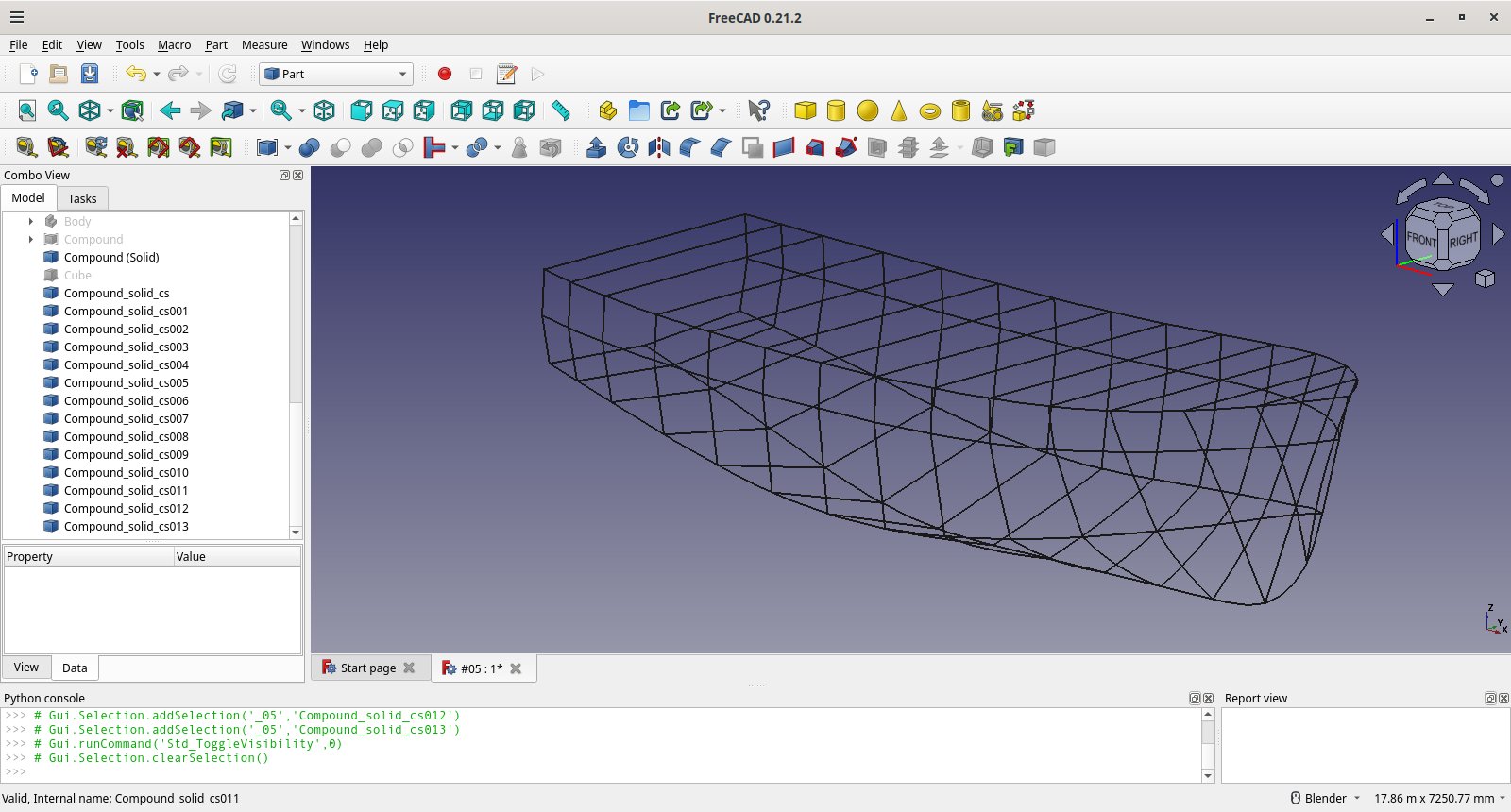
Task: Click the What's This help icon
Action: pyautogui.click(x=757, y=110)
